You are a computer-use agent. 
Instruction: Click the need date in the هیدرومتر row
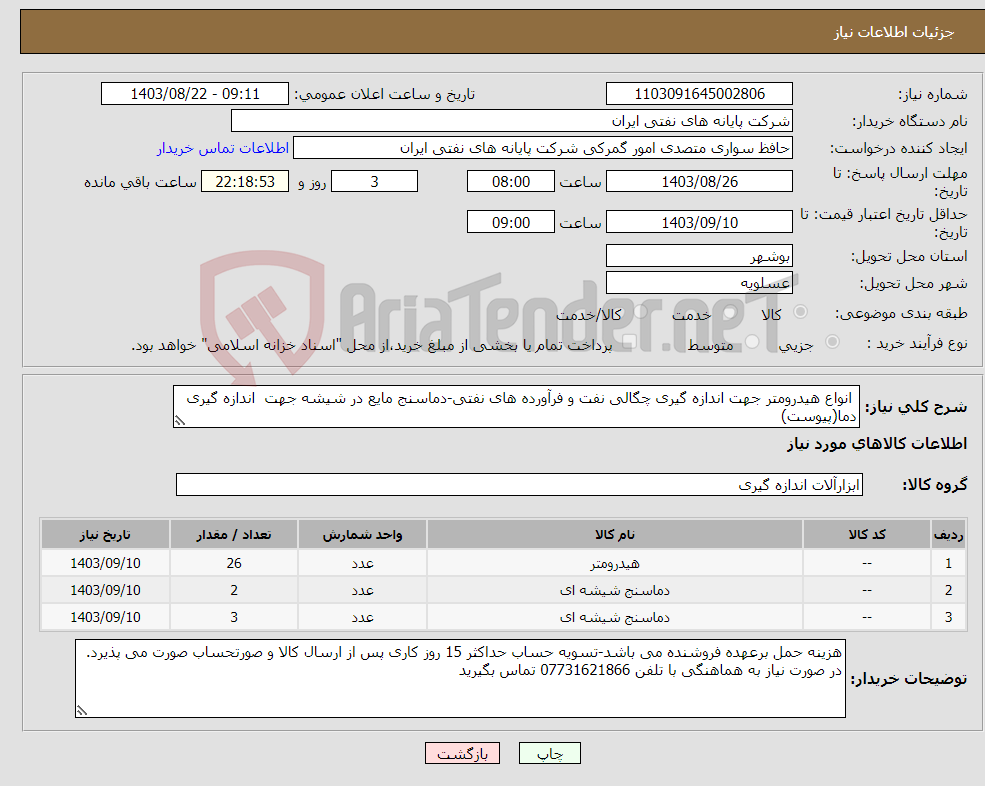tap(106, 563)
